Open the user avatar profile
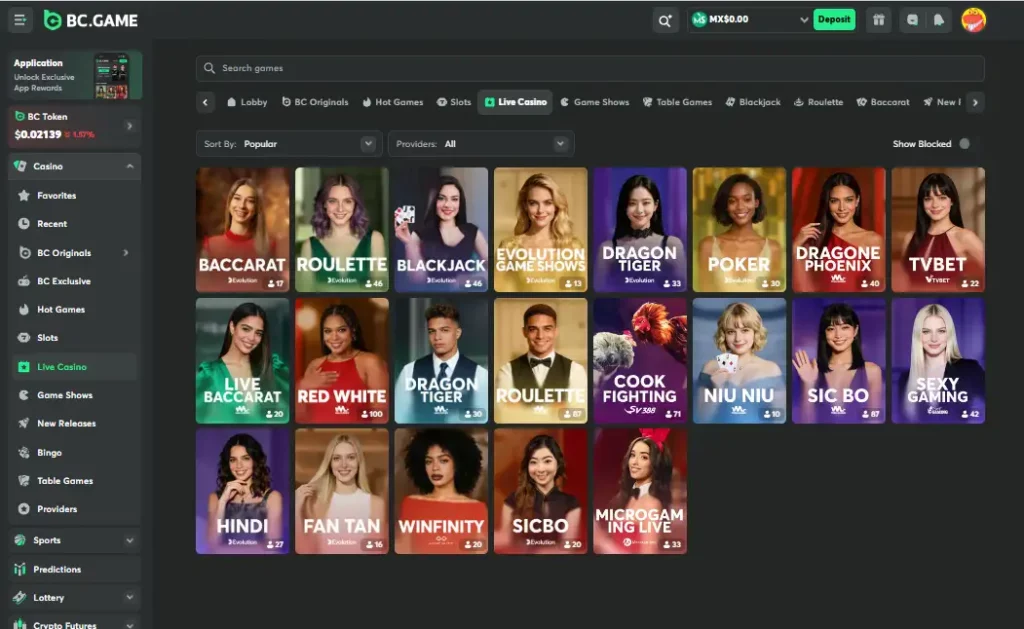 (973, 20)
